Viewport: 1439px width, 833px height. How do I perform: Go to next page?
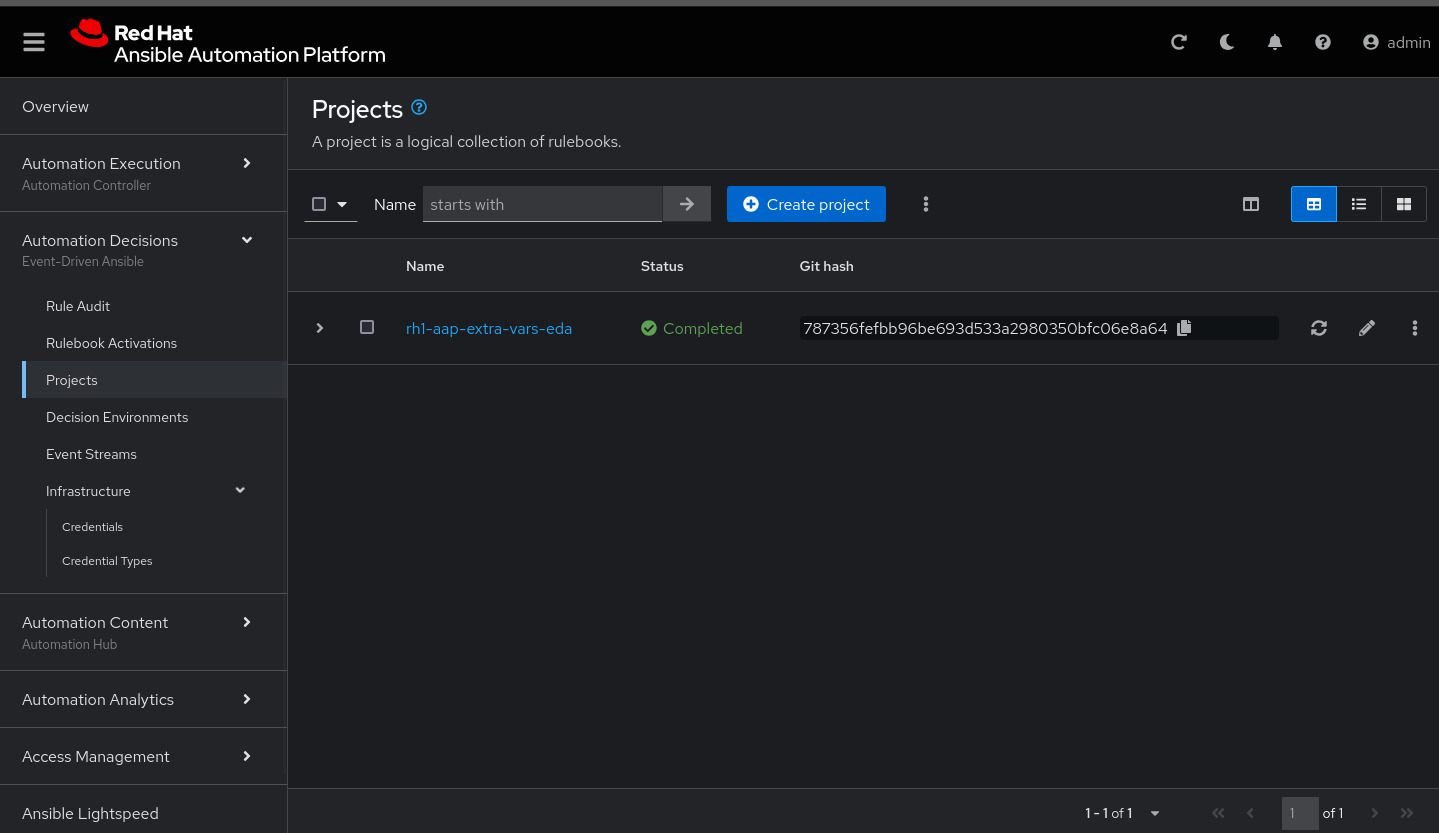tap(1375, 813)
